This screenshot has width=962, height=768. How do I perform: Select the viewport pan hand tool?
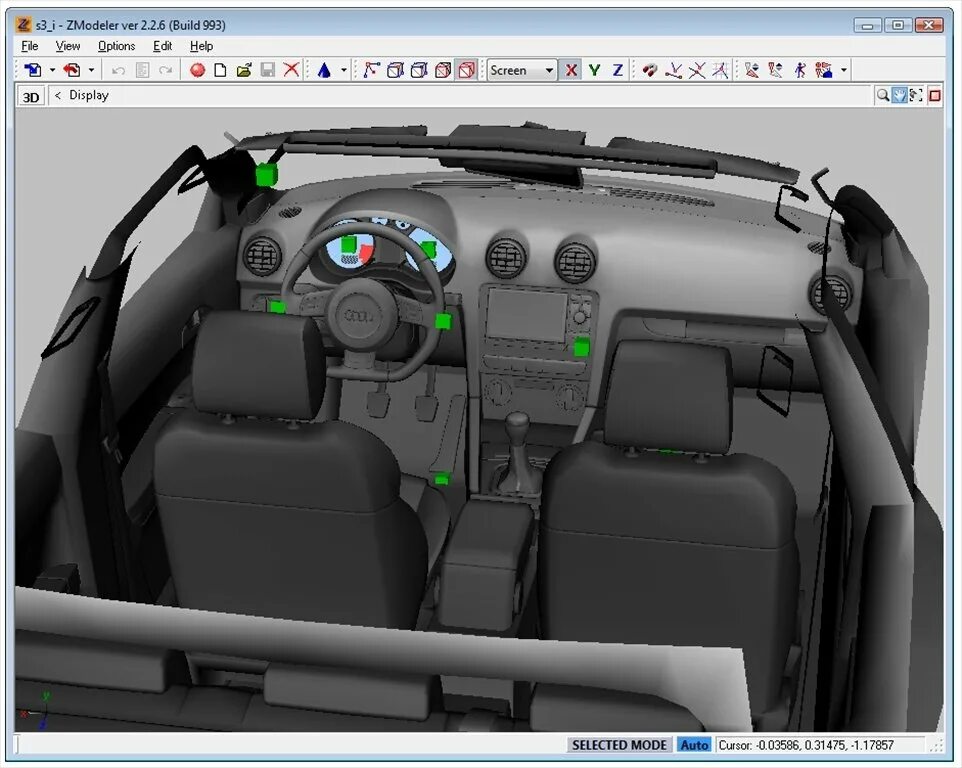click(x=899, y=95)
